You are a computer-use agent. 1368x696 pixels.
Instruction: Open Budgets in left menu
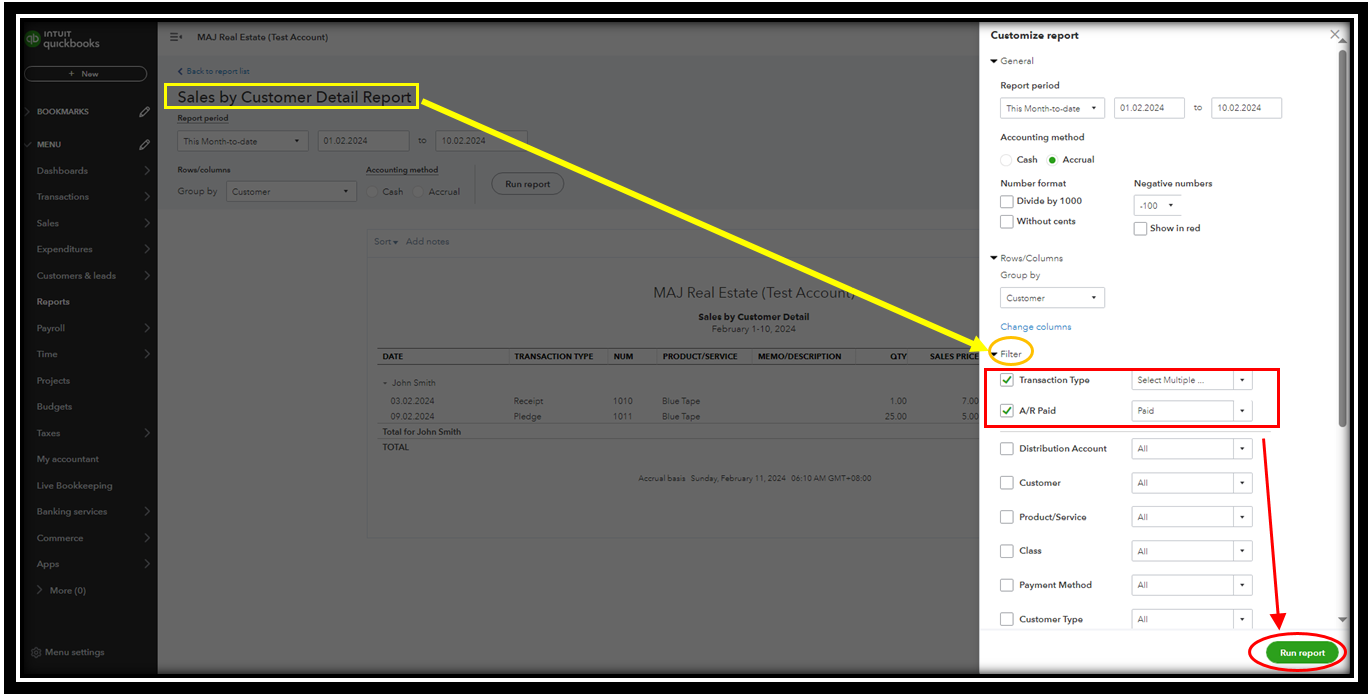[x=54, y=407]
